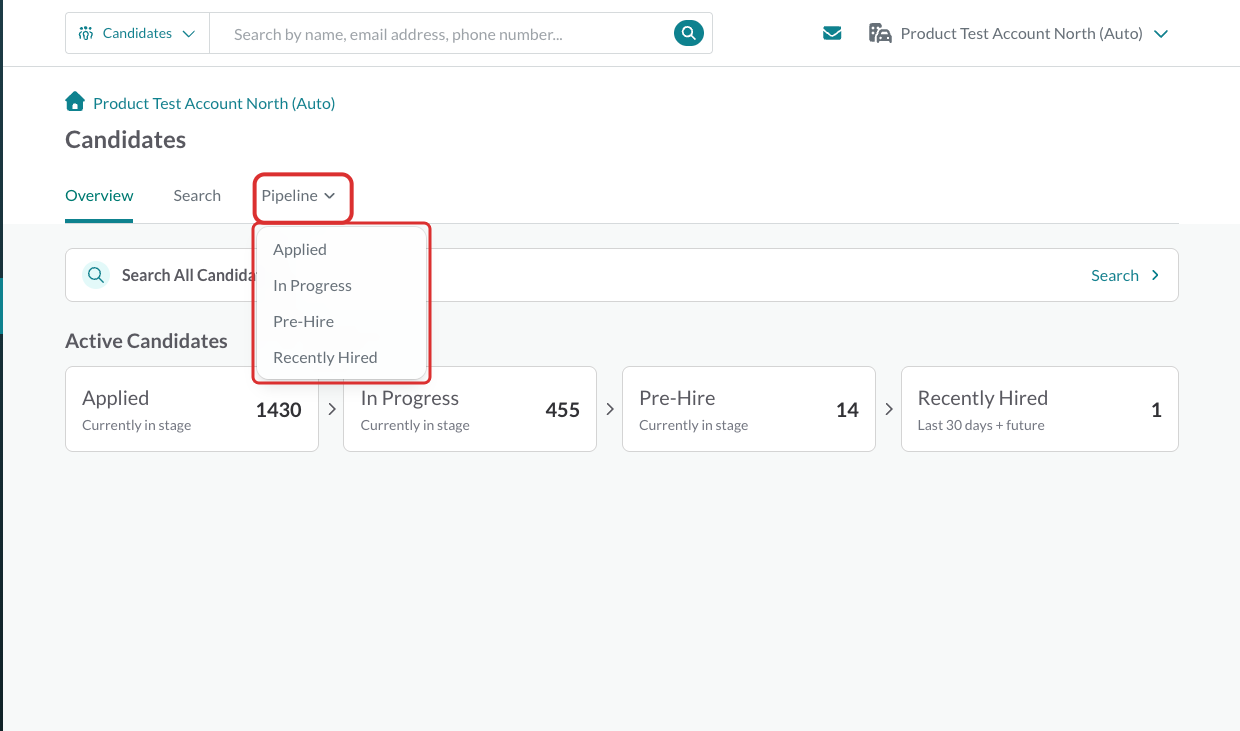
Task: Focus the name, email, phone search field
Action: coord(440,34)
